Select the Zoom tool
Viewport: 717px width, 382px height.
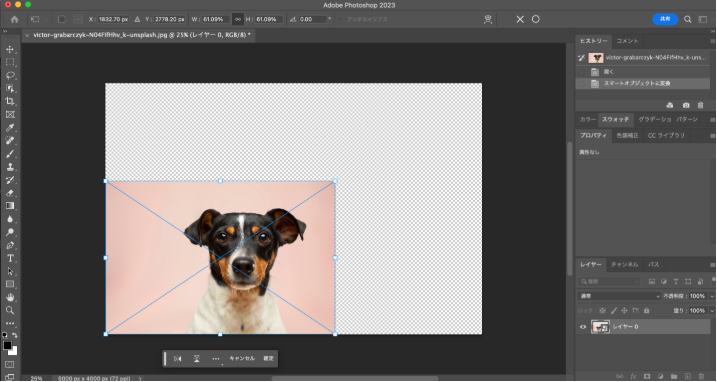pos(10,310)
